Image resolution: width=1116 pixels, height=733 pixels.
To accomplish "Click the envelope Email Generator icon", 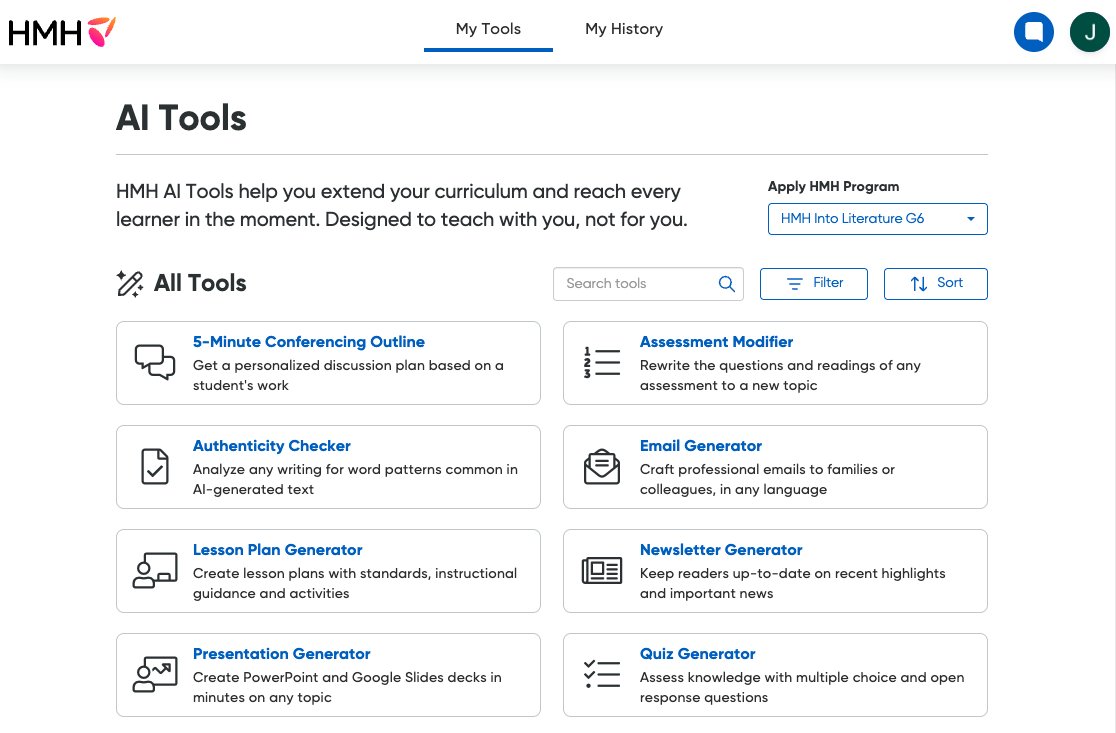I will pos(601,467).
